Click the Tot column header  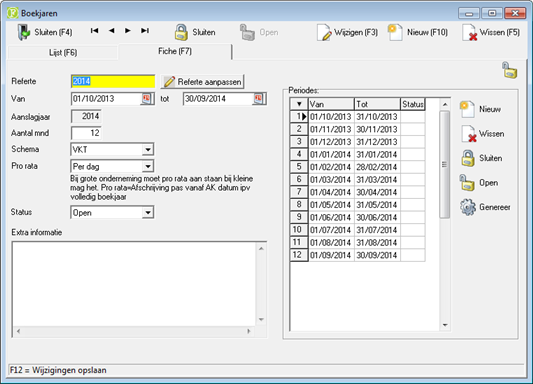point(377,104)
